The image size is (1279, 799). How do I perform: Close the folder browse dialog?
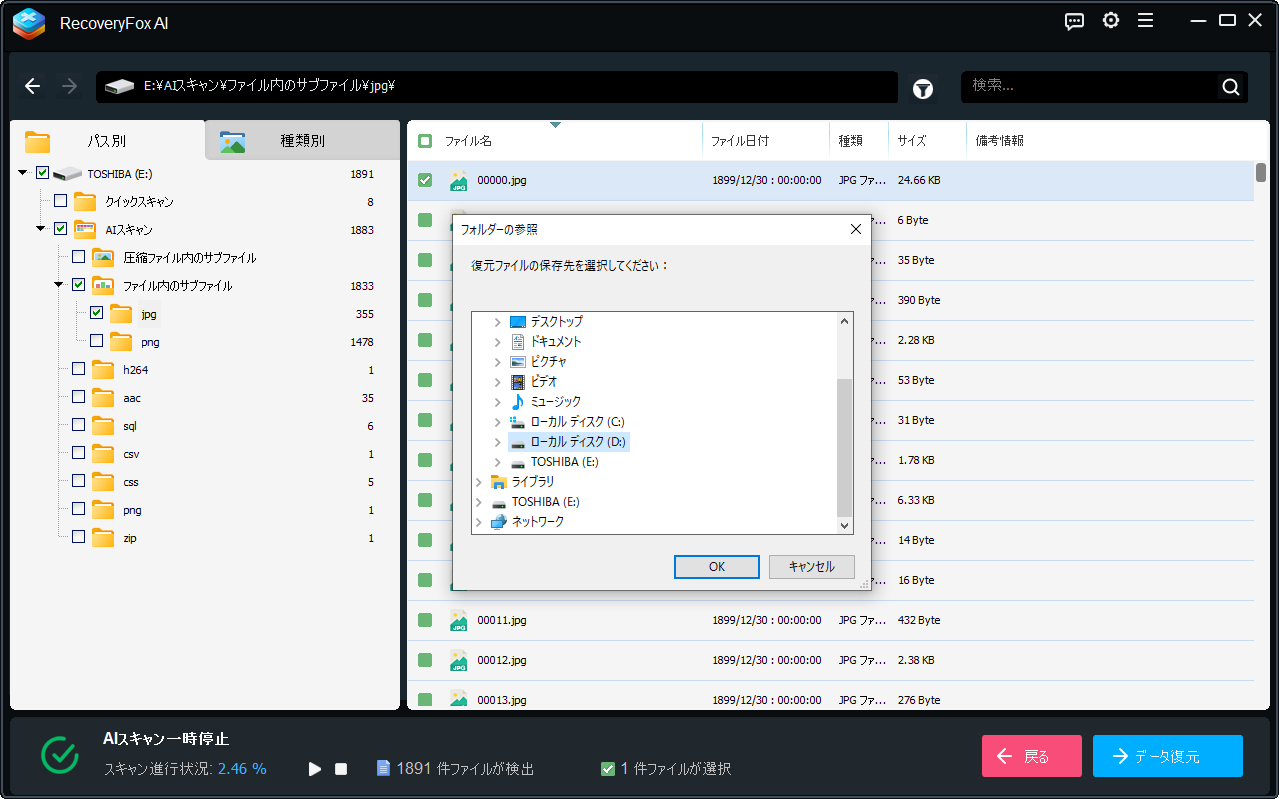pos(855,229)
